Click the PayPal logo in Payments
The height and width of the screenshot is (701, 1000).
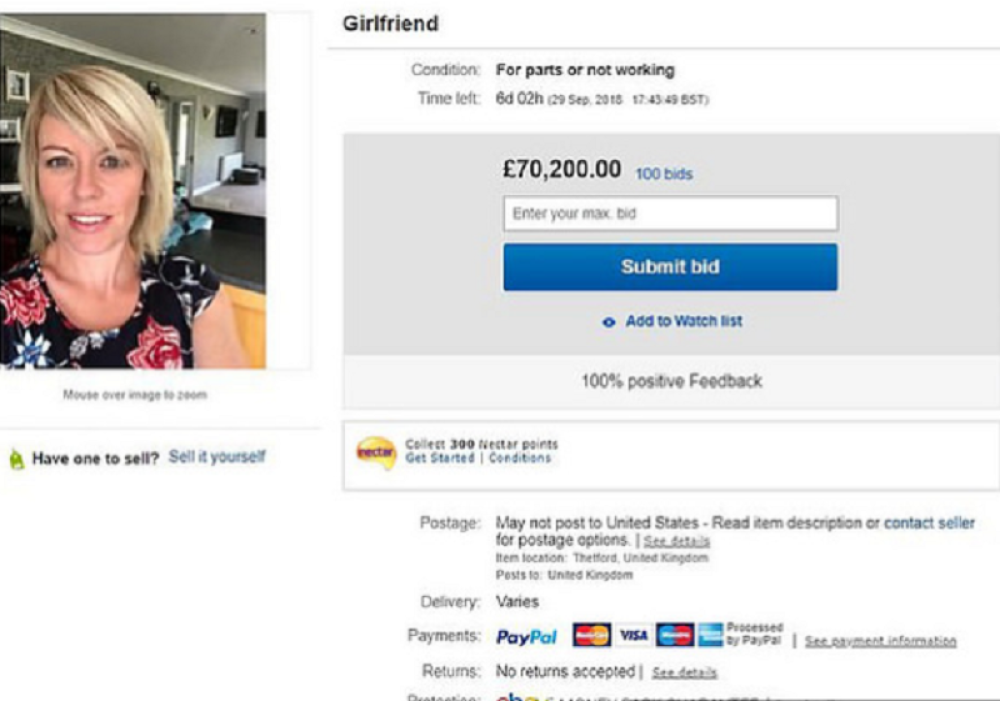527,637
